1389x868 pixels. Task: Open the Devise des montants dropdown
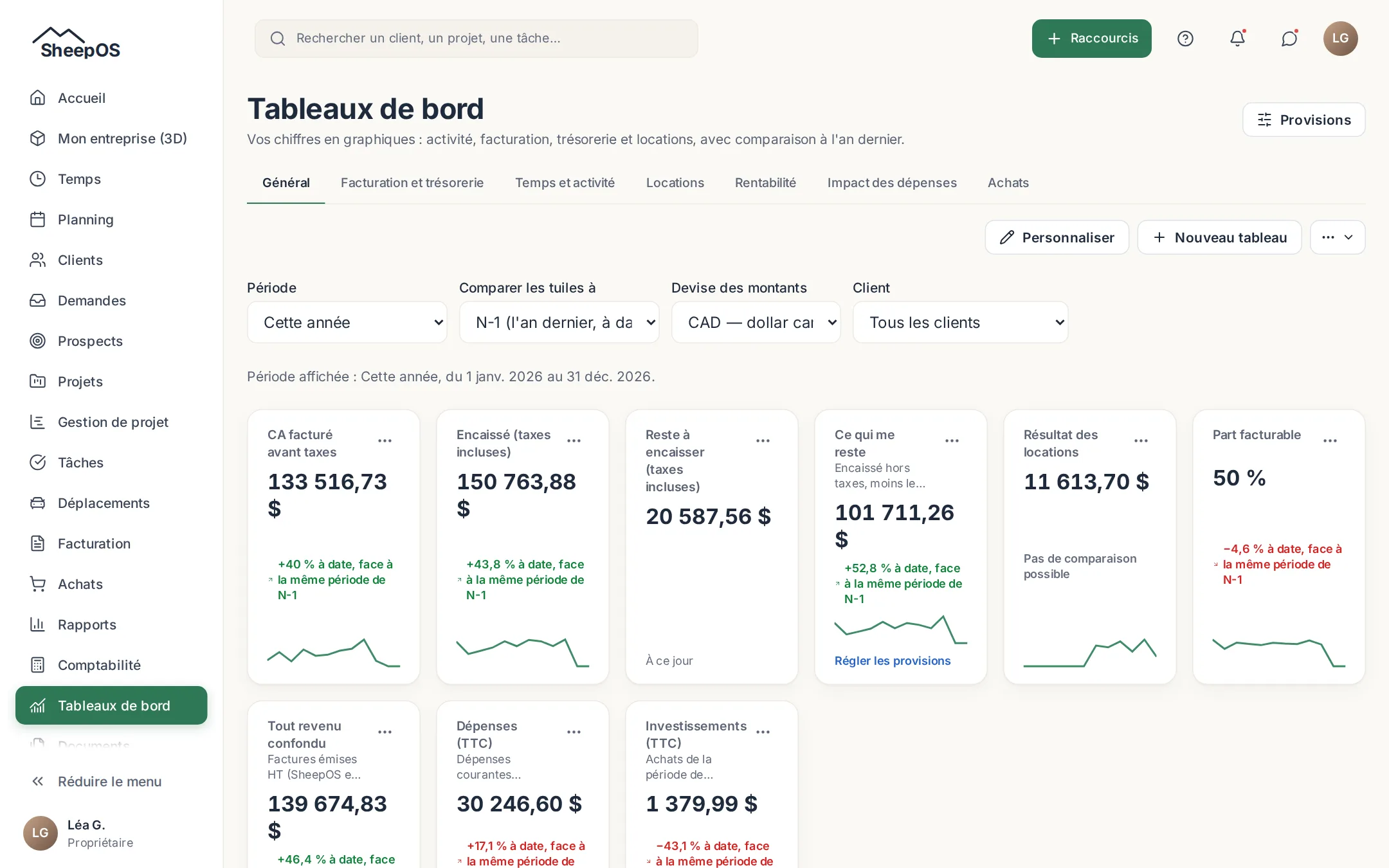point(756,322)
